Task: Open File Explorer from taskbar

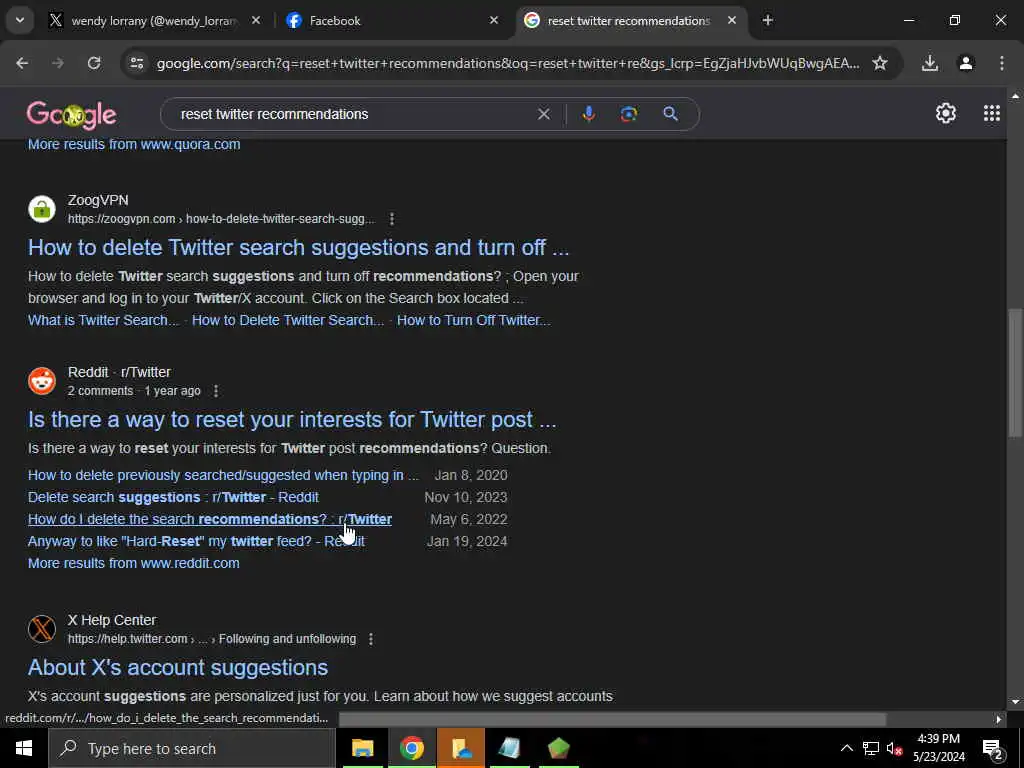Action: click(362, 748)
